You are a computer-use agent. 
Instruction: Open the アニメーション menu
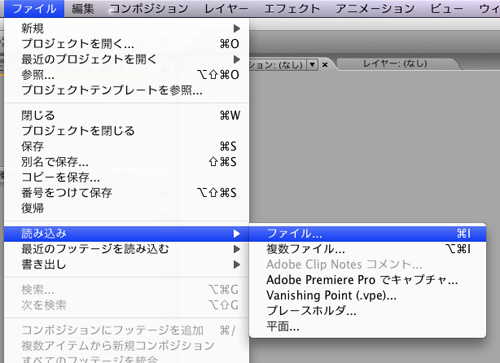pos(375,9)
